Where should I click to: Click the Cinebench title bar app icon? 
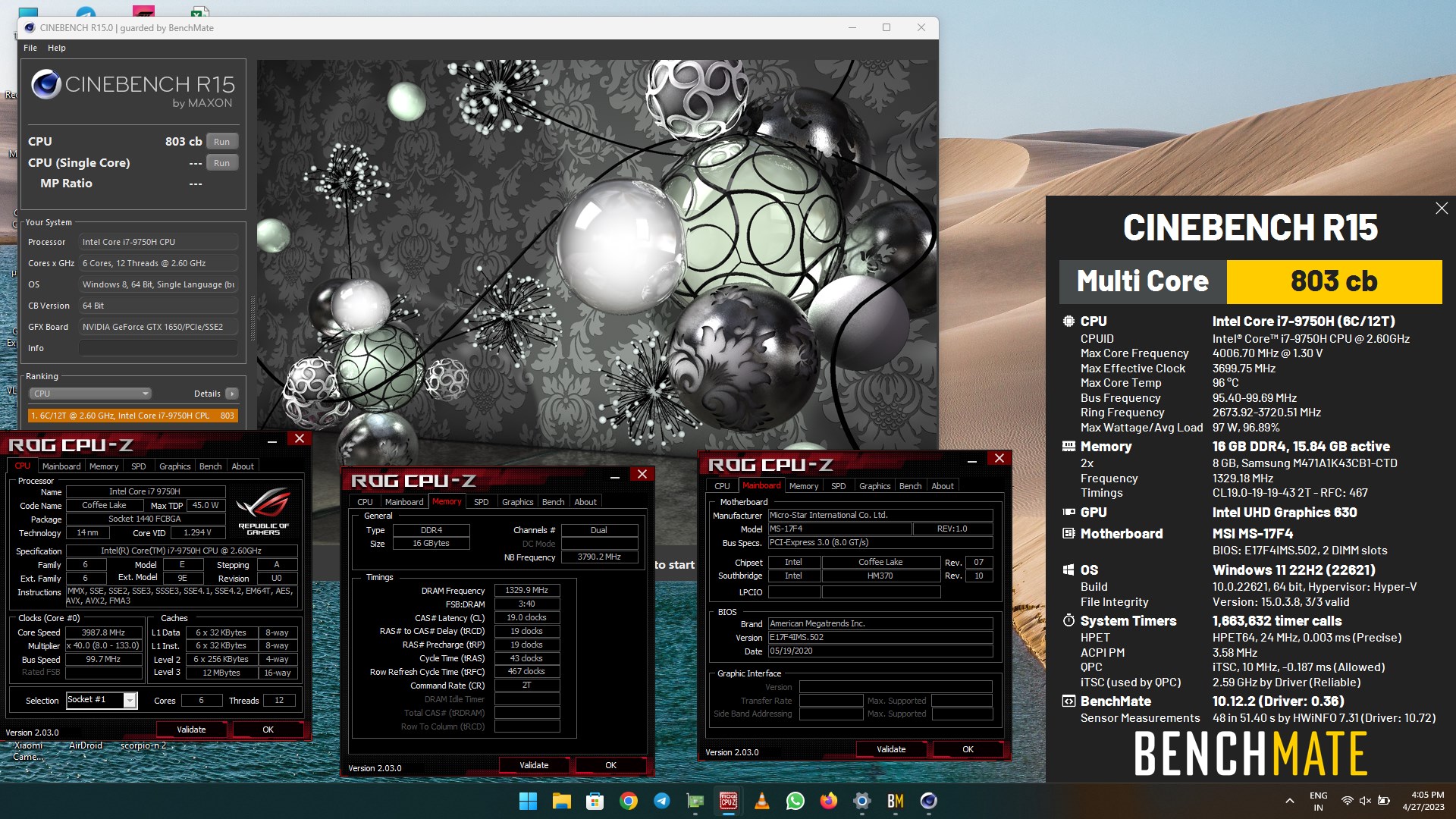30,28
